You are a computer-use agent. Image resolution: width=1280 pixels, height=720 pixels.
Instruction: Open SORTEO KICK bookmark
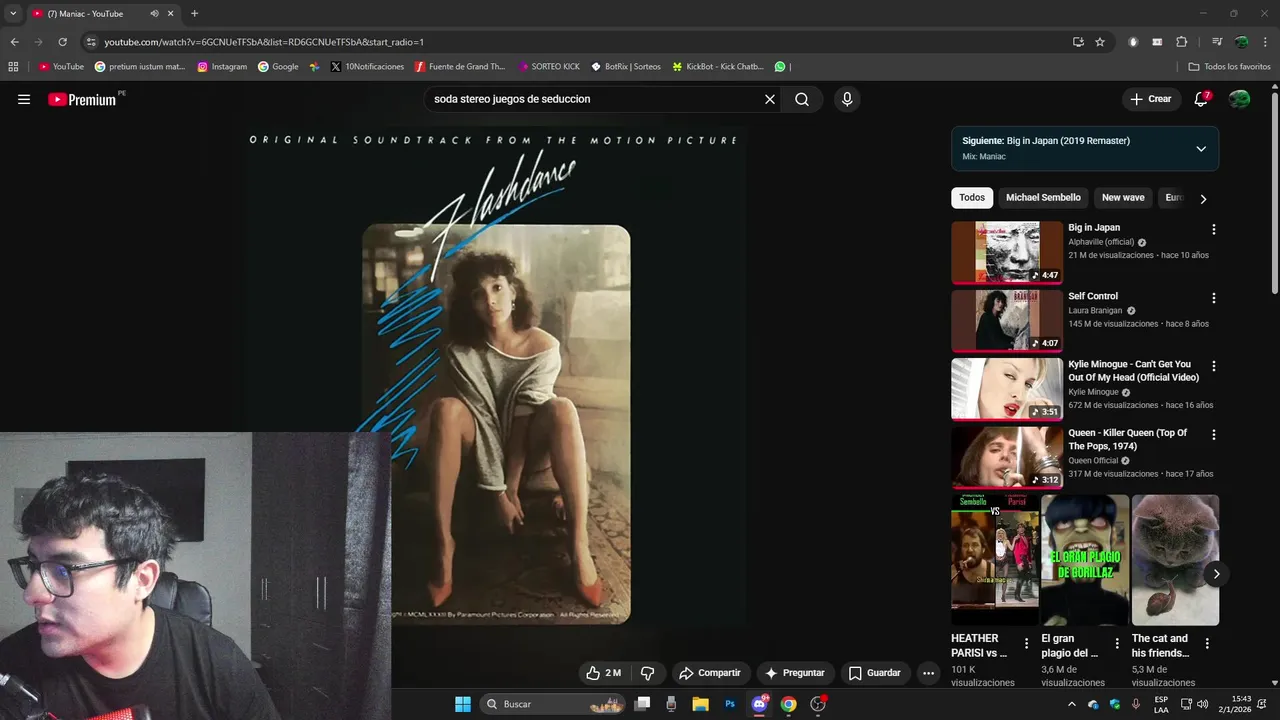(549, 67)
